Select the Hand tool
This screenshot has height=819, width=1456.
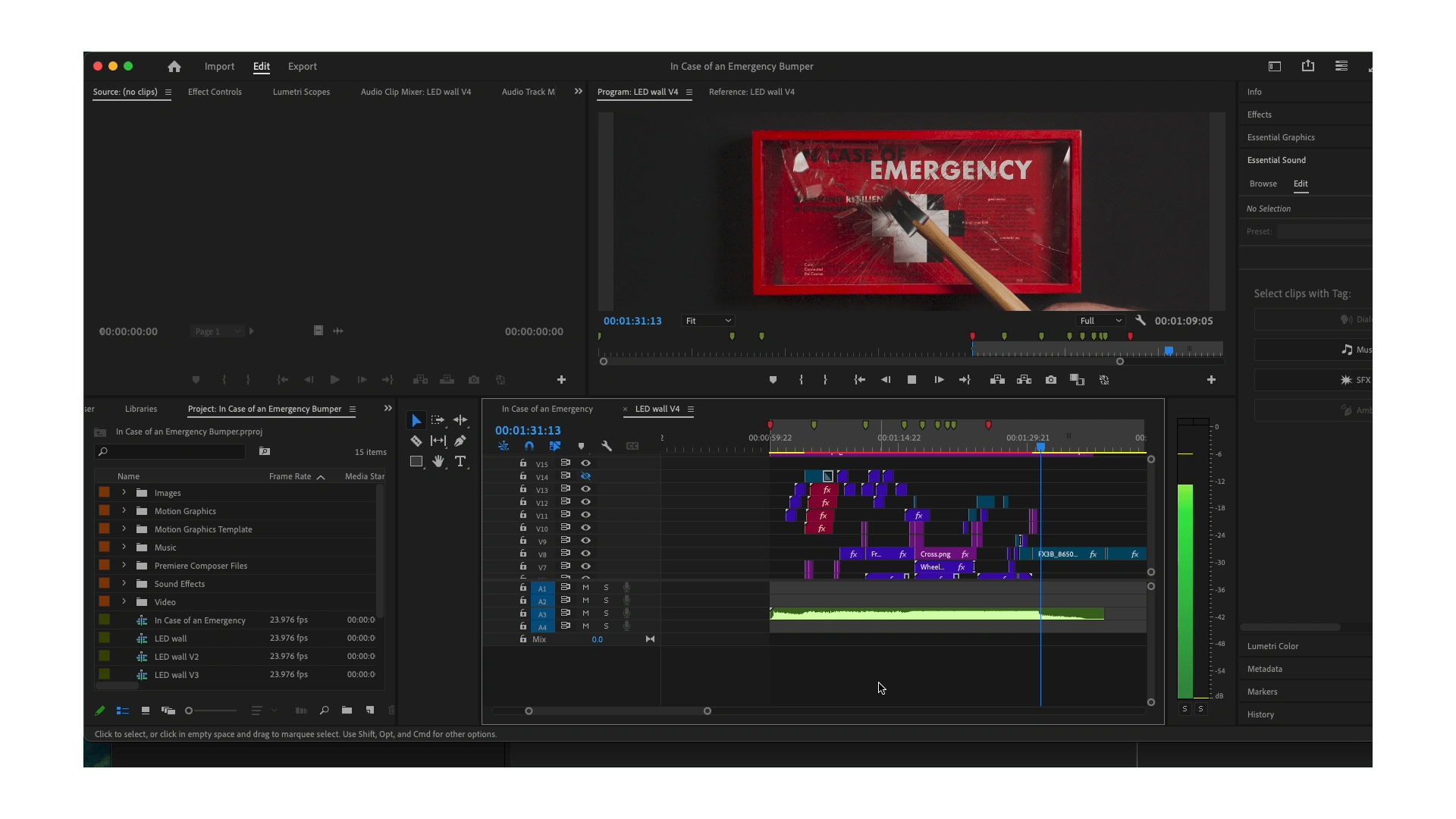(x=438, y=461)
